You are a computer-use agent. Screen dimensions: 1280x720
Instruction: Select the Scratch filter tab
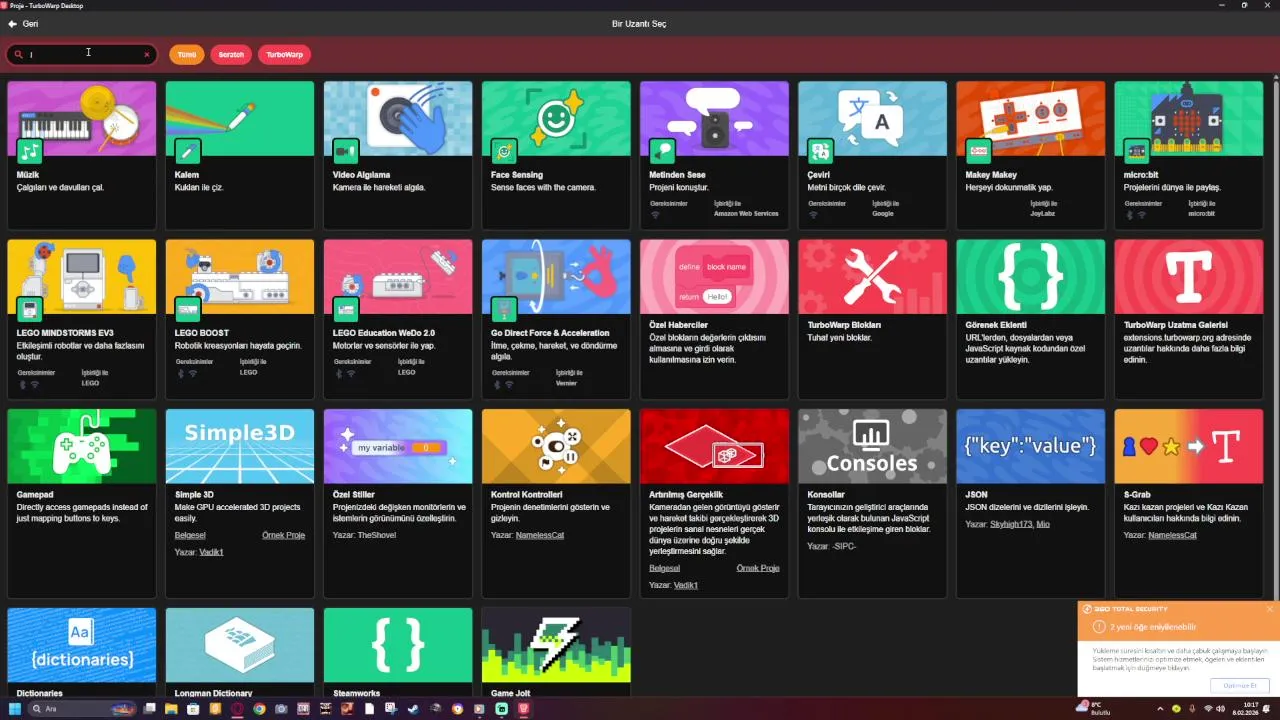point(231,55)
